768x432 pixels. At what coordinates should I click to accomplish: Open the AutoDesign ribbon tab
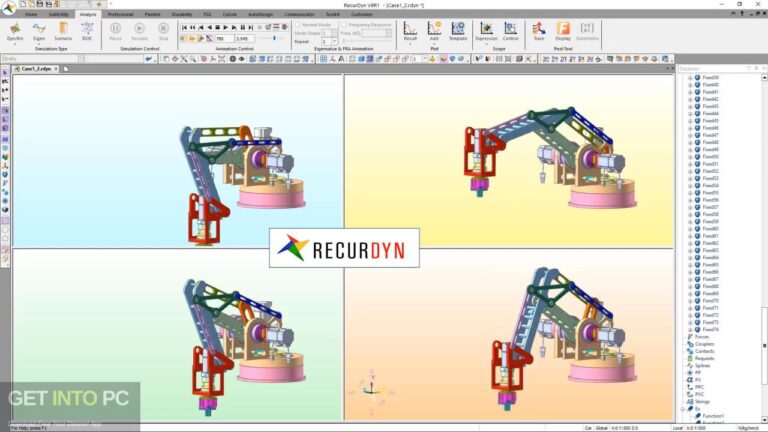click(261, 14)
